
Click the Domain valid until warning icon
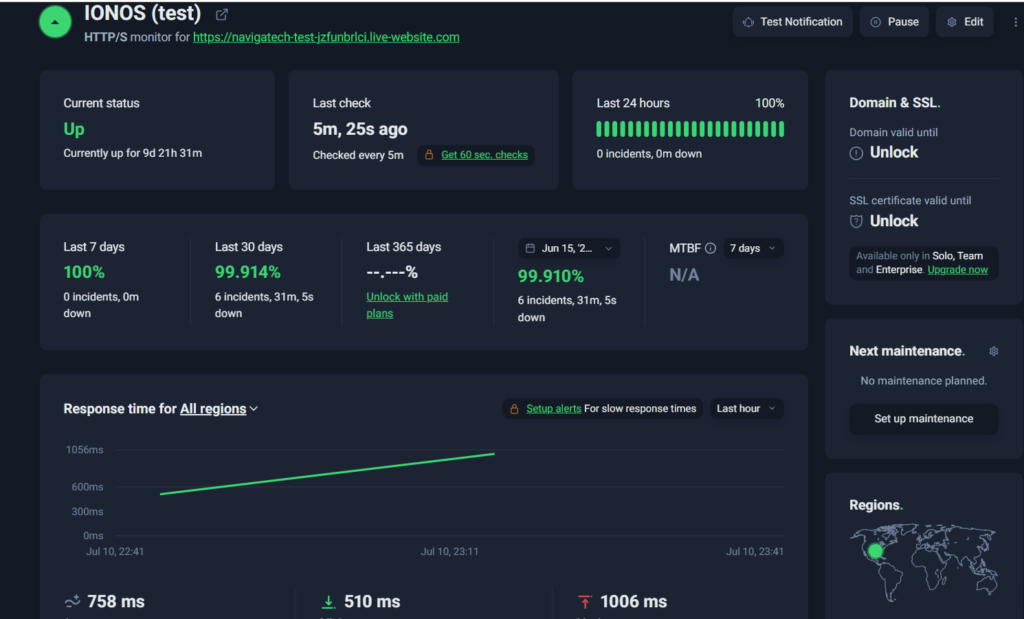tap(856, 153)
